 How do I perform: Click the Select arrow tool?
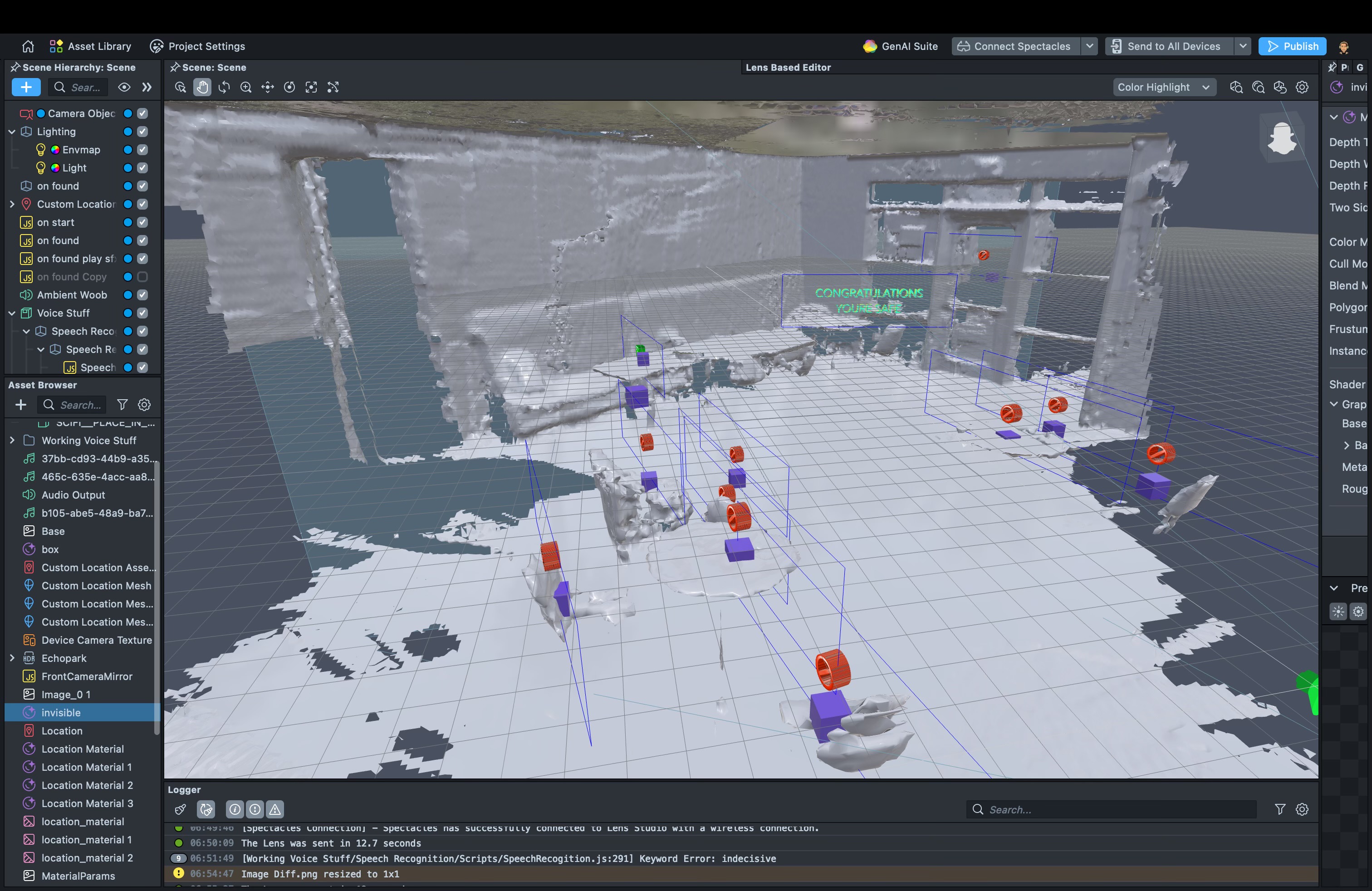click(x=181, y=87)
